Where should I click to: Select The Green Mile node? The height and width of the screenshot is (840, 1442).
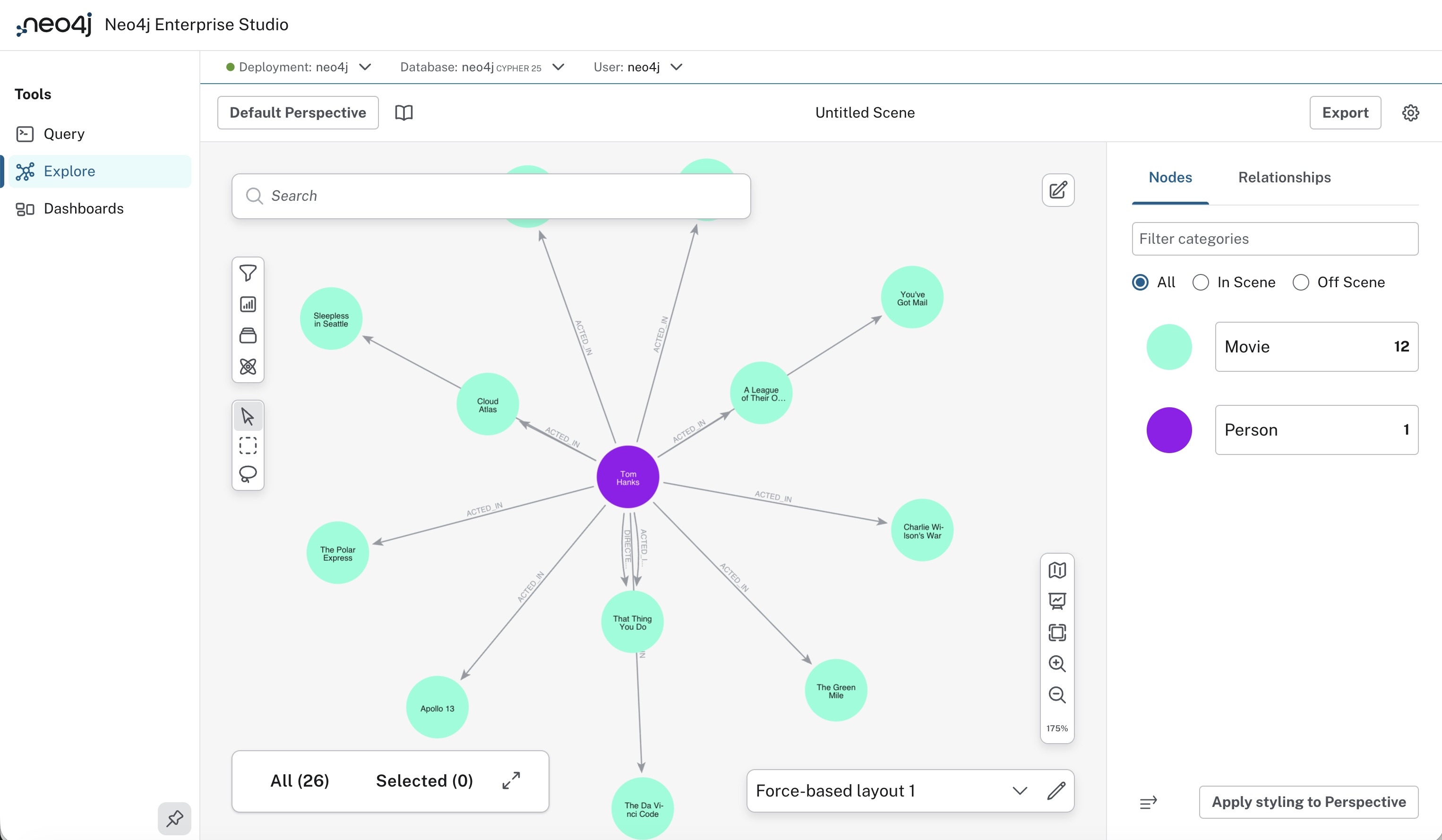tap(836, 691)
